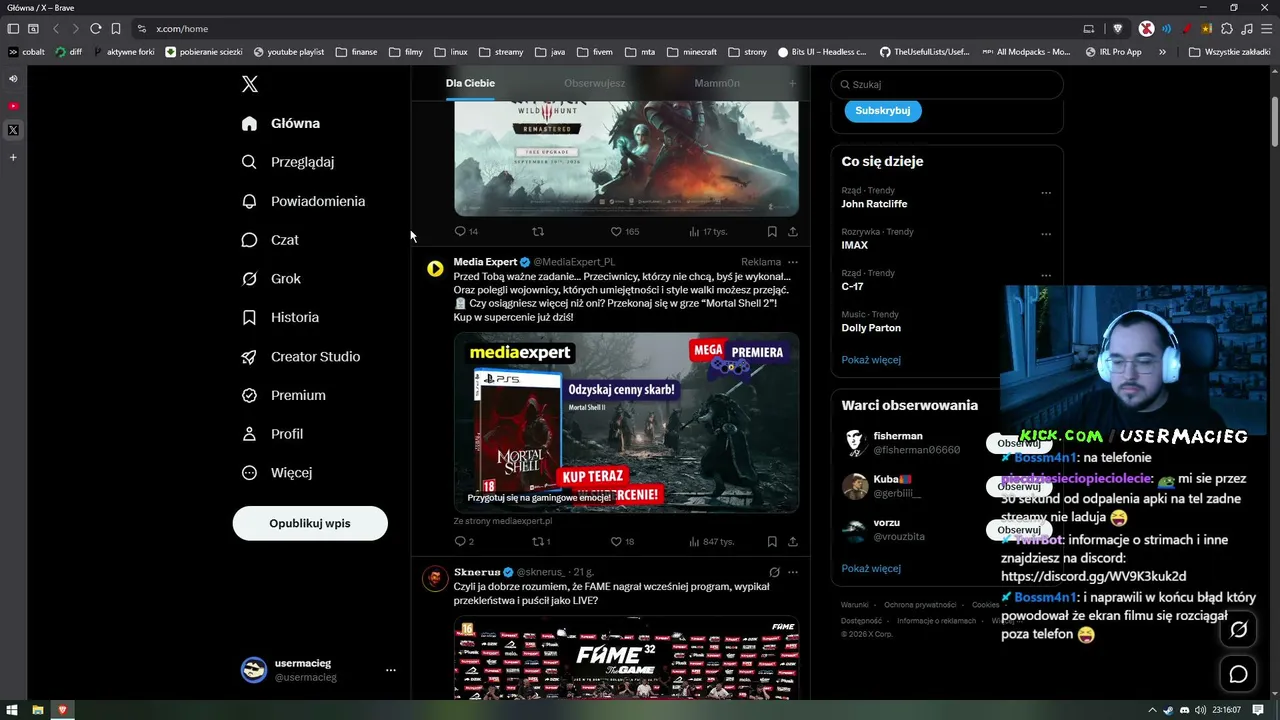Image resolution: width=1280 pixels, height=720 pixels.
Task: Reply to the Media Expert ad post
Action: (464, 541)
